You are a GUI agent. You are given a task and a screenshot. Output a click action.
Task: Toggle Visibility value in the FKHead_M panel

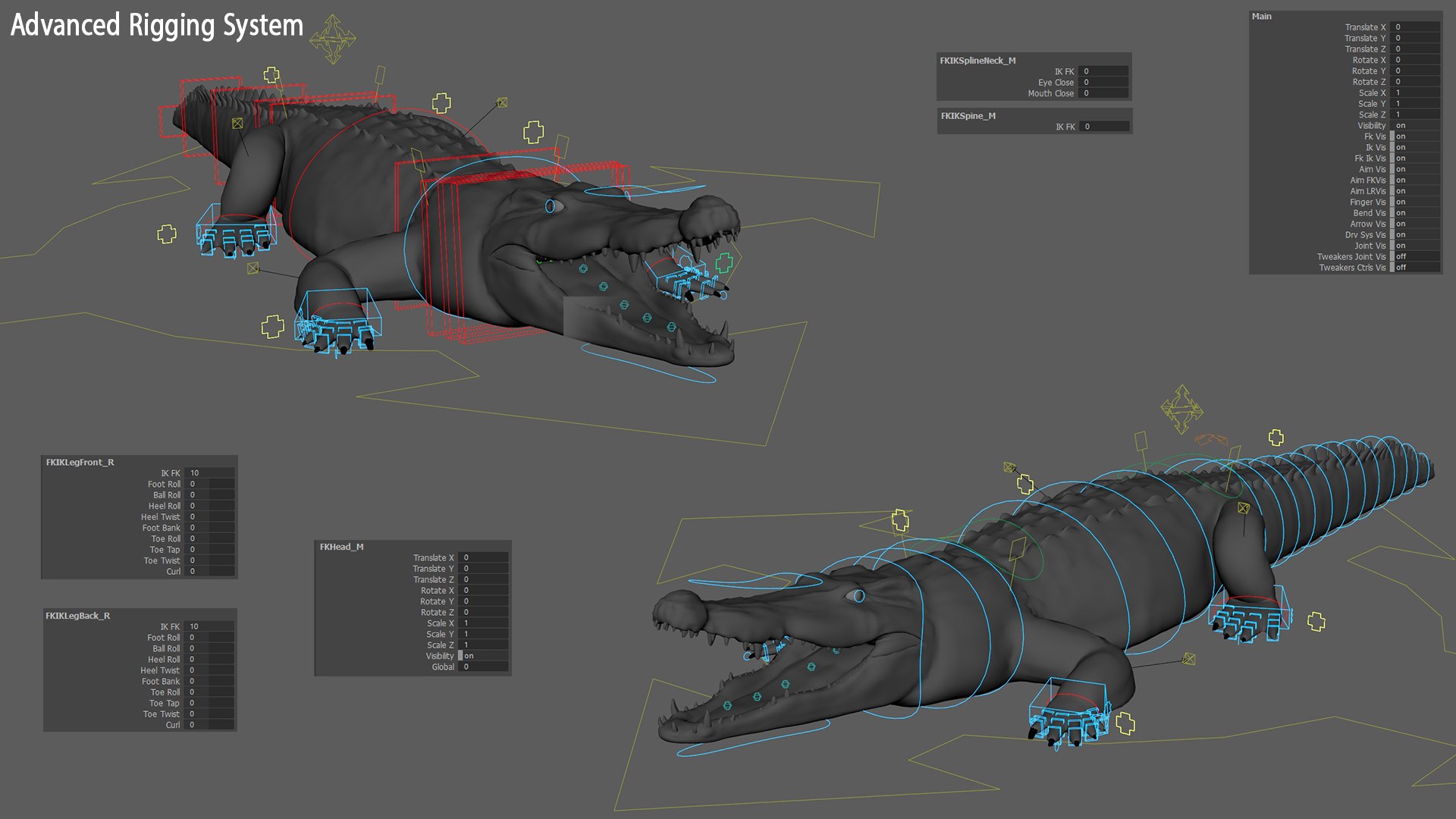point(484,656)
